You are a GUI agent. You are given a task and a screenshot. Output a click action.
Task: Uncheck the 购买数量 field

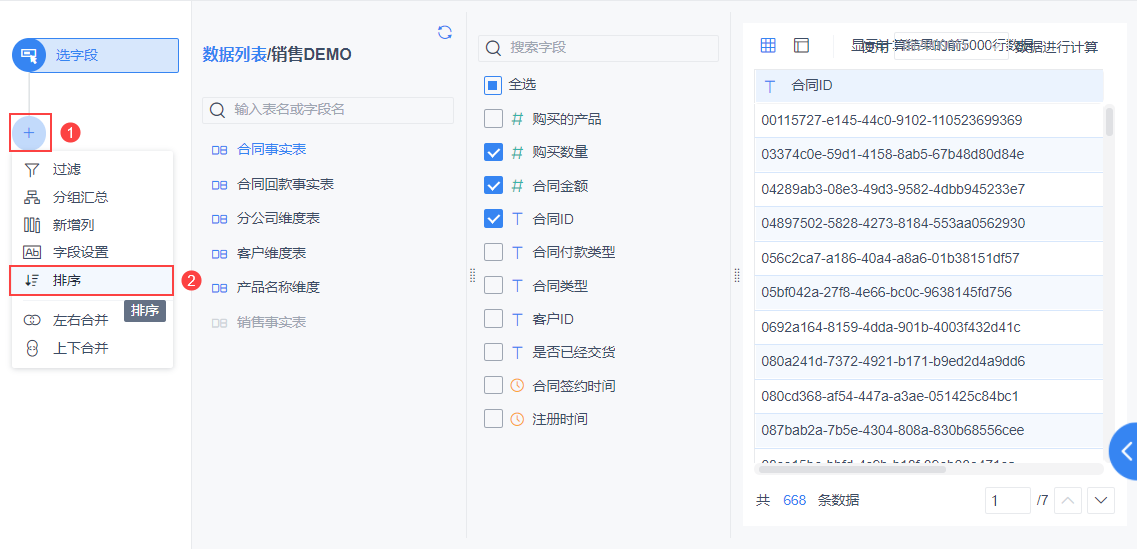point(493,152)
